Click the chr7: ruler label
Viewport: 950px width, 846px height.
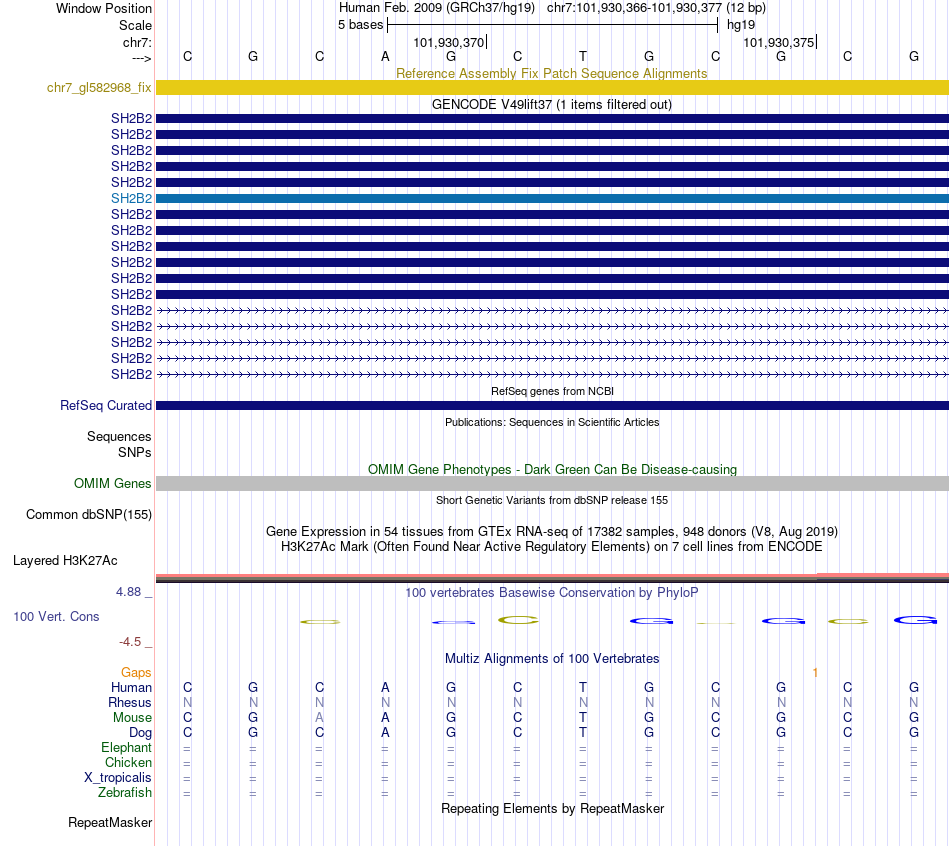[137, 42]
